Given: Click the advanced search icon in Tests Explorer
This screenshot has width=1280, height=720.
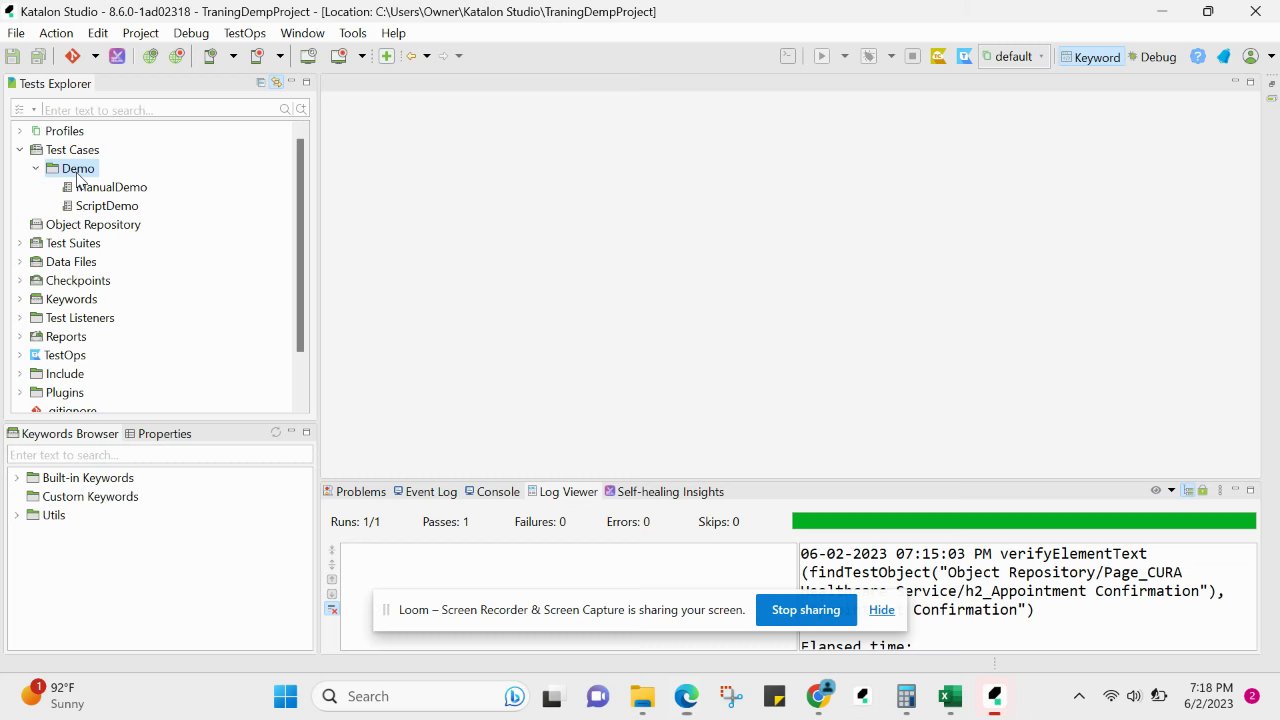Looking at the screenshot, I should click(x=301, y=109).
